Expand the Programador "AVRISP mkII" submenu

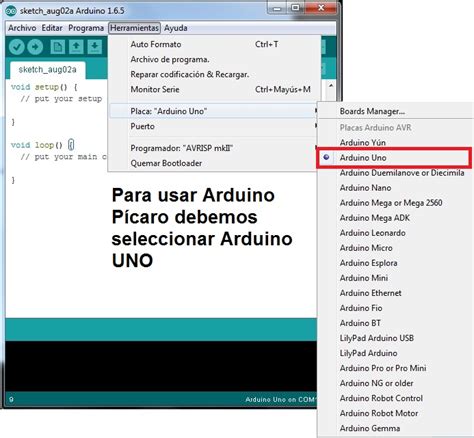click(x=213, y=148)
